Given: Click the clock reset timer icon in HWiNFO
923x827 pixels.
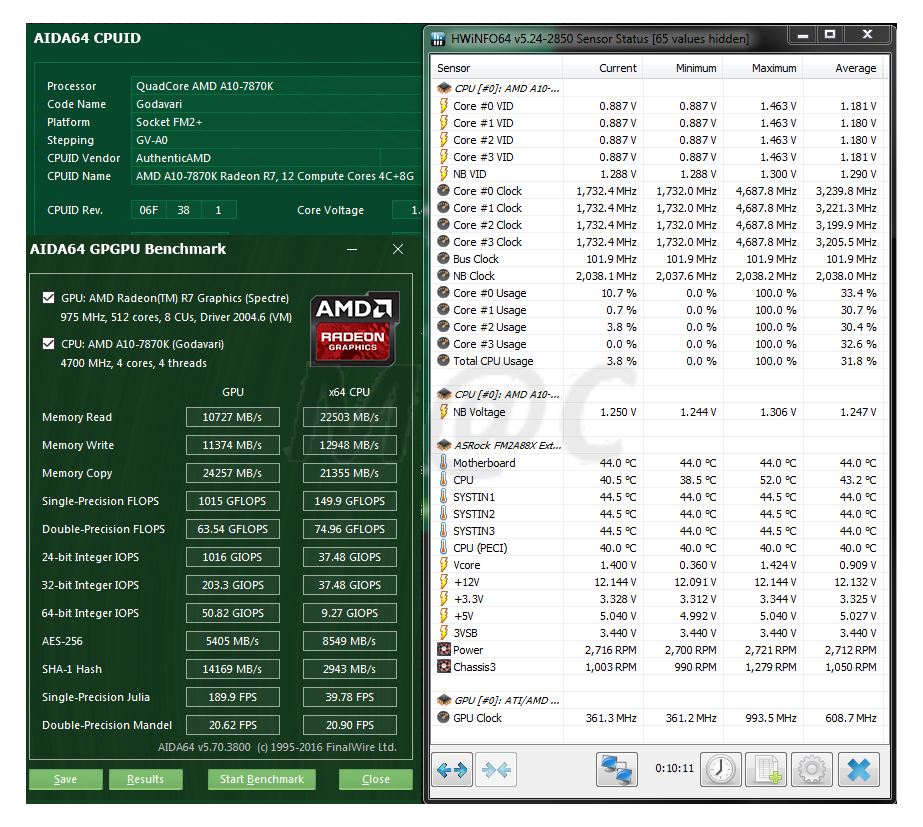Looking at the screenshot, I should pyautogui.click(x=720, y=769).
